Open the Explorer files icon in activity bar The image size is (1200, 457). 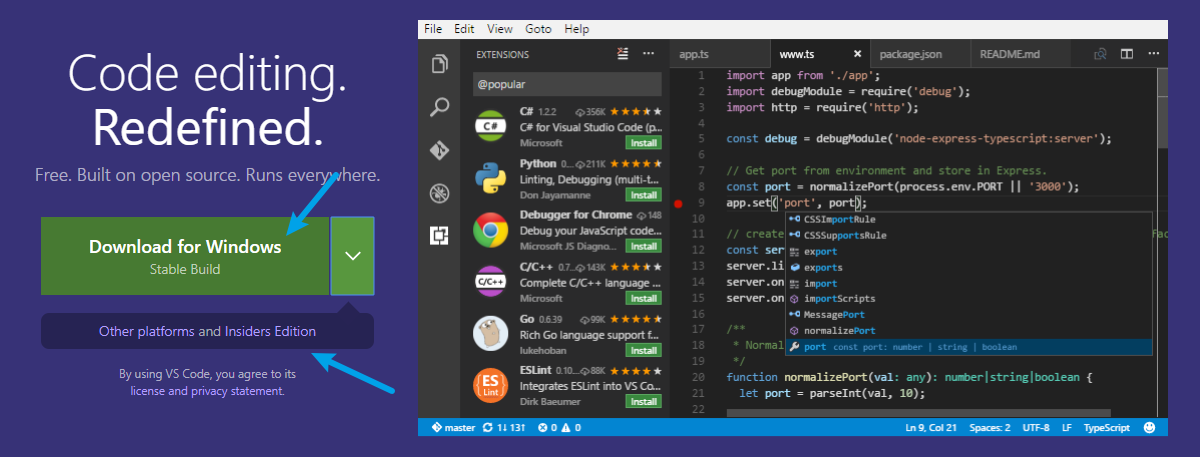439,65
